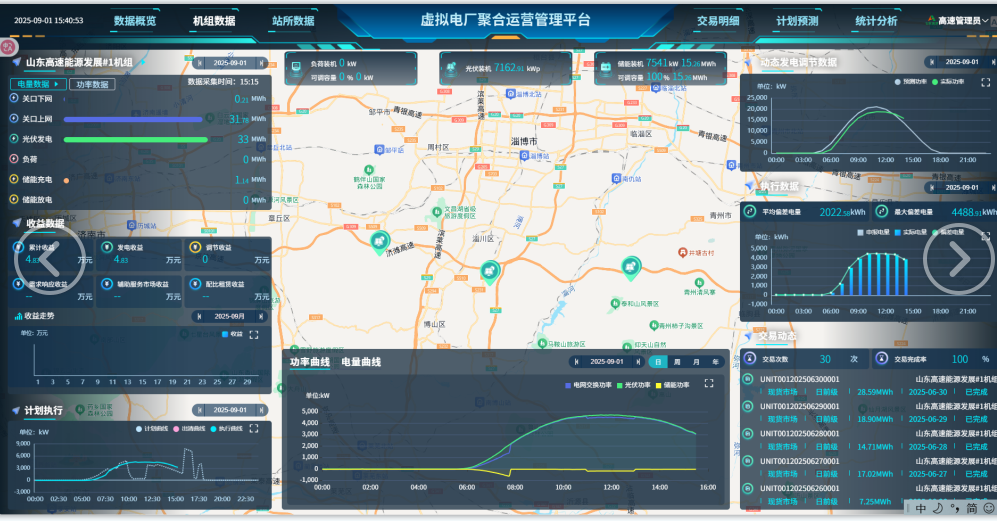This screenshot has width=997, height=521.
Task: Open date picker in 山东高速能源发展#1机组 header
Action: 230,62
